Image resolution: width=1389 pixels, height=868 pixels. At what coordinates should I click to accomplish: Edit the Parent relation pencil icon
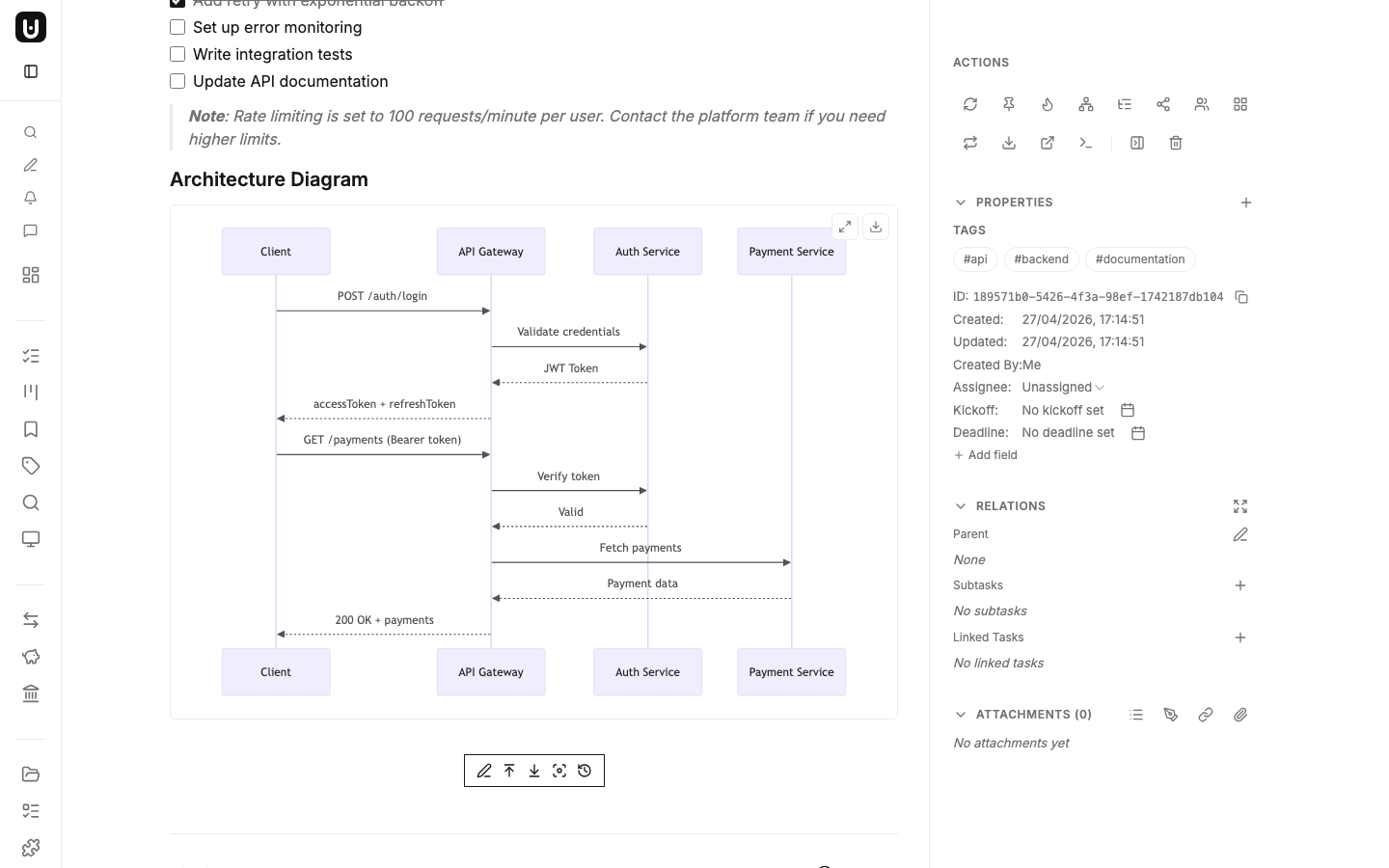point(1240,534)
